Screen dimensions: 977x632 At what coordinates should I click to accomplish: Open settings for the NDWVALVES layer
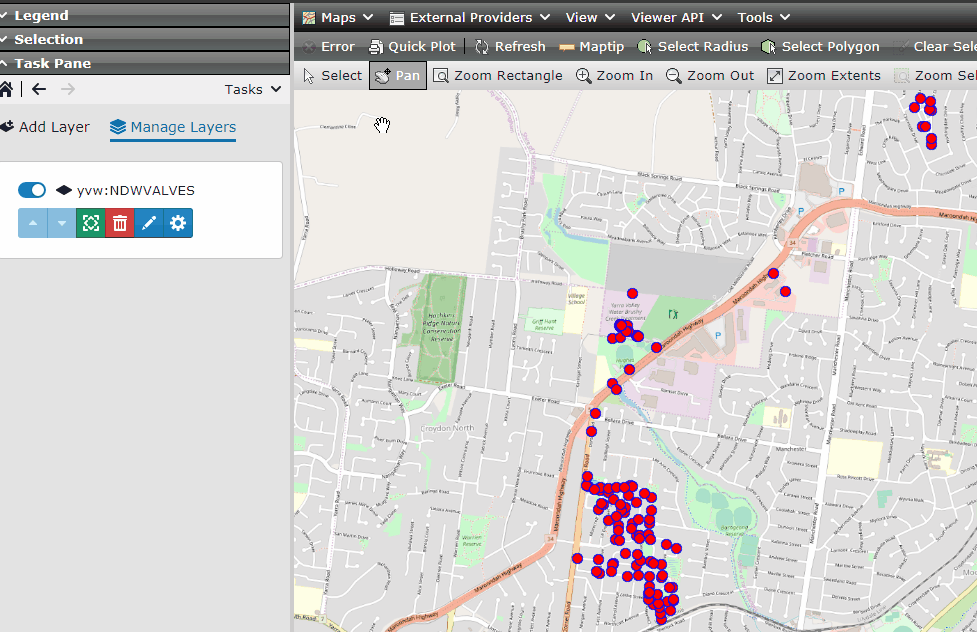tap(177, 223)
